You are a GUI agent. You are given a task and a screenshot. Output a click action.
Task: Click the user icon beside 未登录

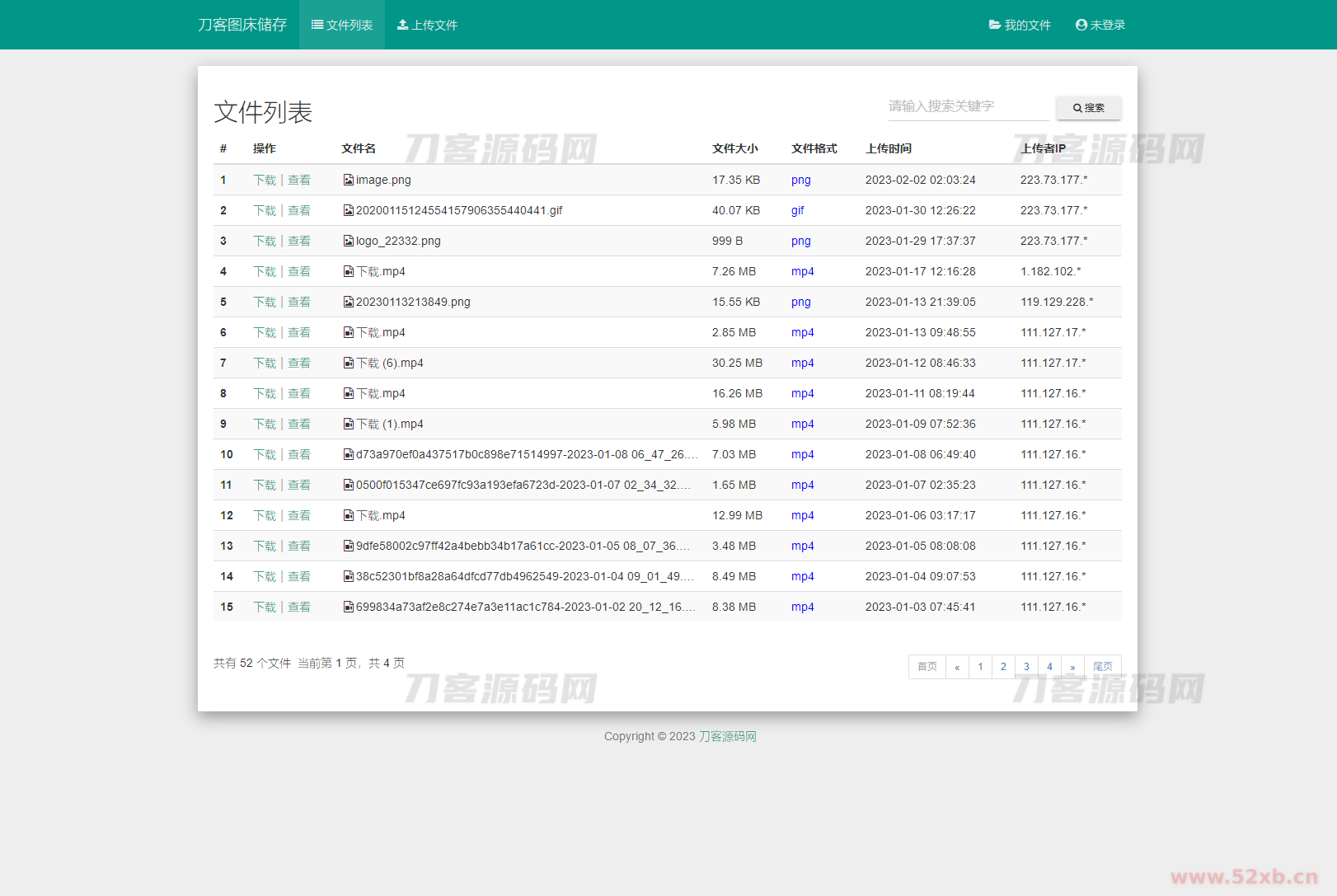tap(1080, 25)
